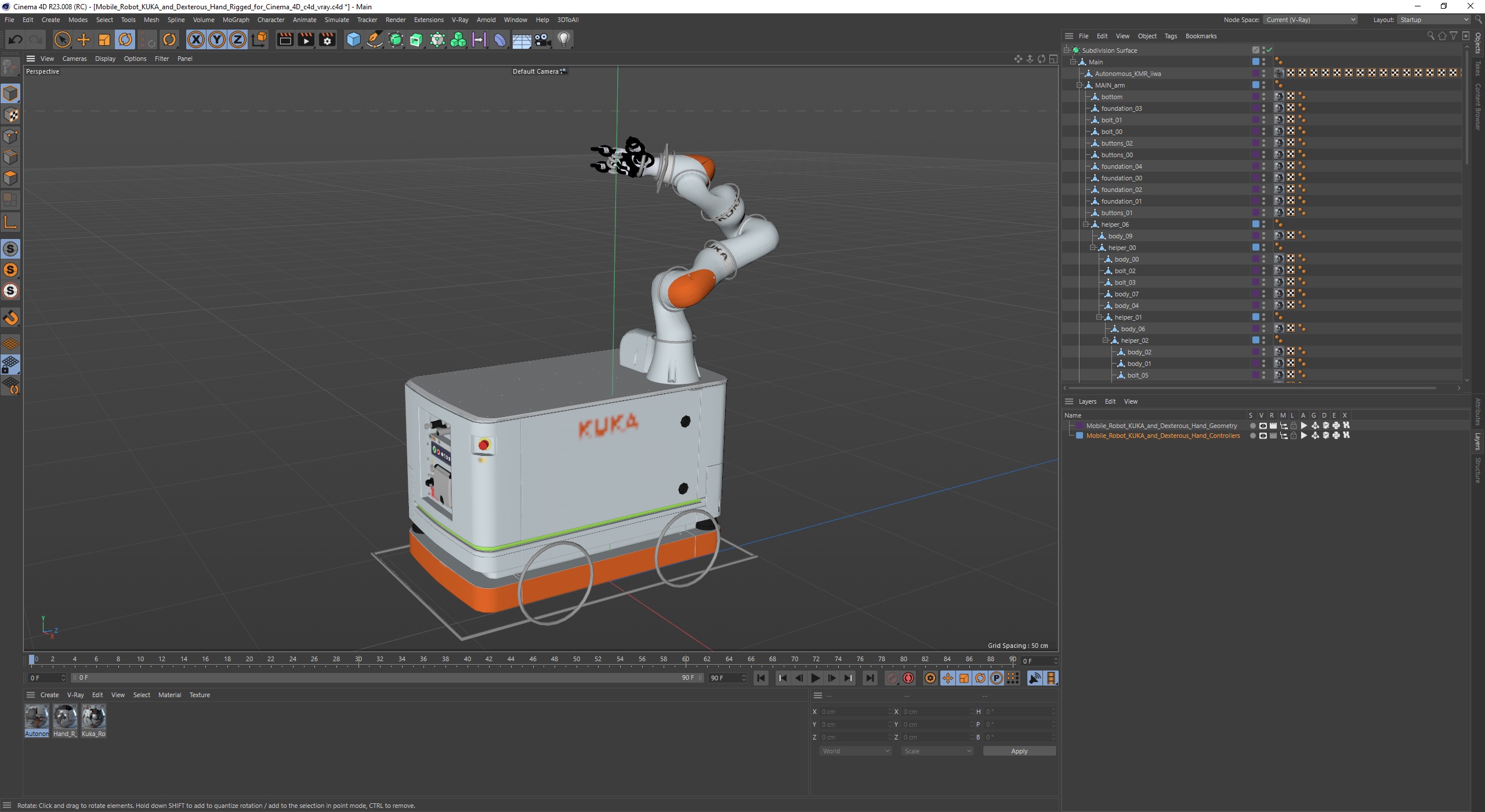Switch to Polygons mode

click(x=10, y=178)
